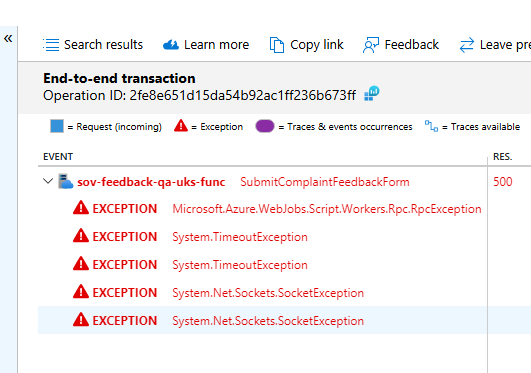
Task: Click the purple Traces & events legend pill
Action: tap(265, 126)
